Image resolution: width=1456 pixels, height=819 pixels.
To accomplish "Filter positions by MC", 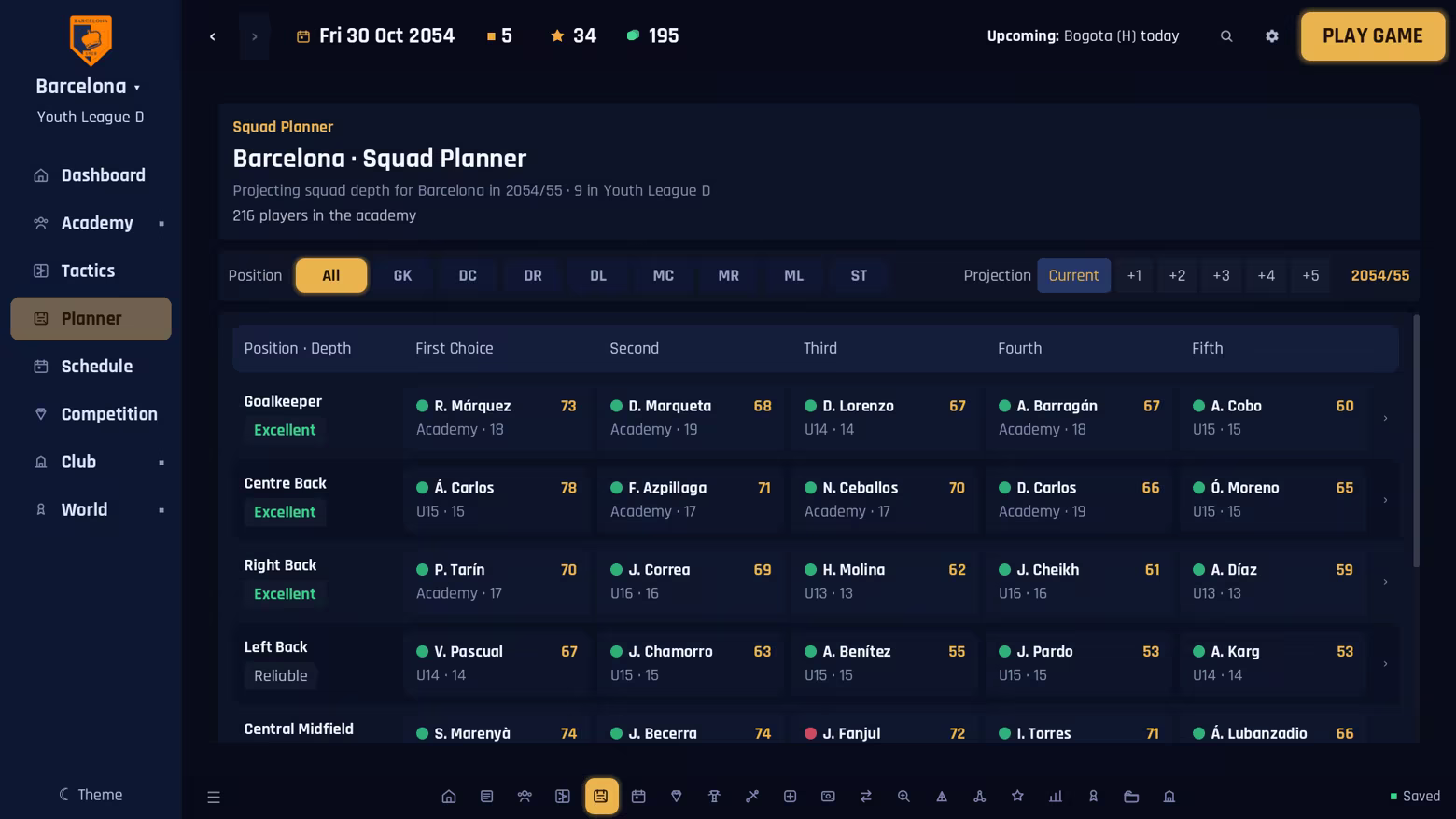I will 664,275.
